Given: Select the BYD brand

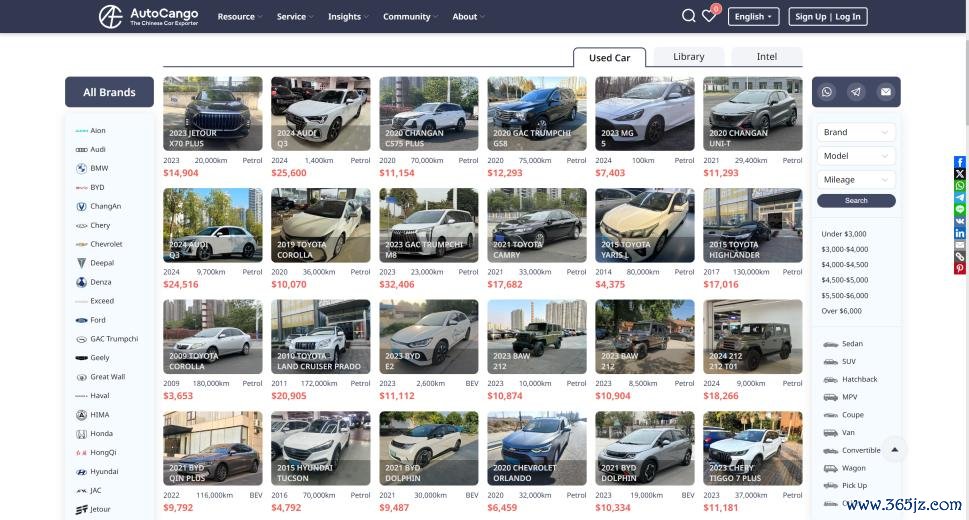Looking at the screenshot, I should [97, 187].
